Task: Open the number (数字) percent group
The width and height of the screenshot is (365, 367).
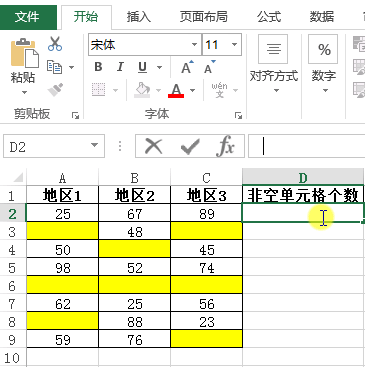Action: (x=324, y=64)
